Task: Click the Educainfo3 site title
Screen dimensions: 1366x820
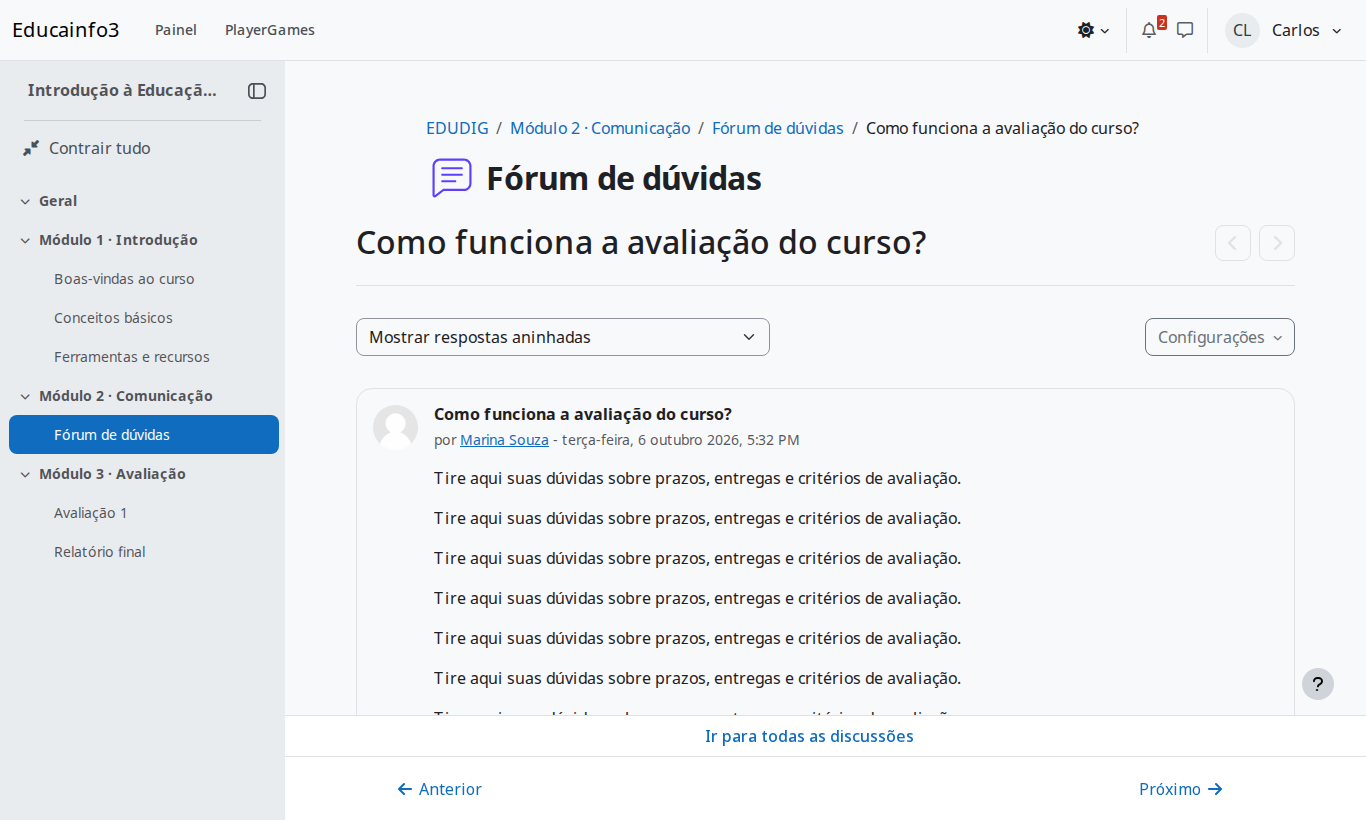Action: (x=66, y=30)
